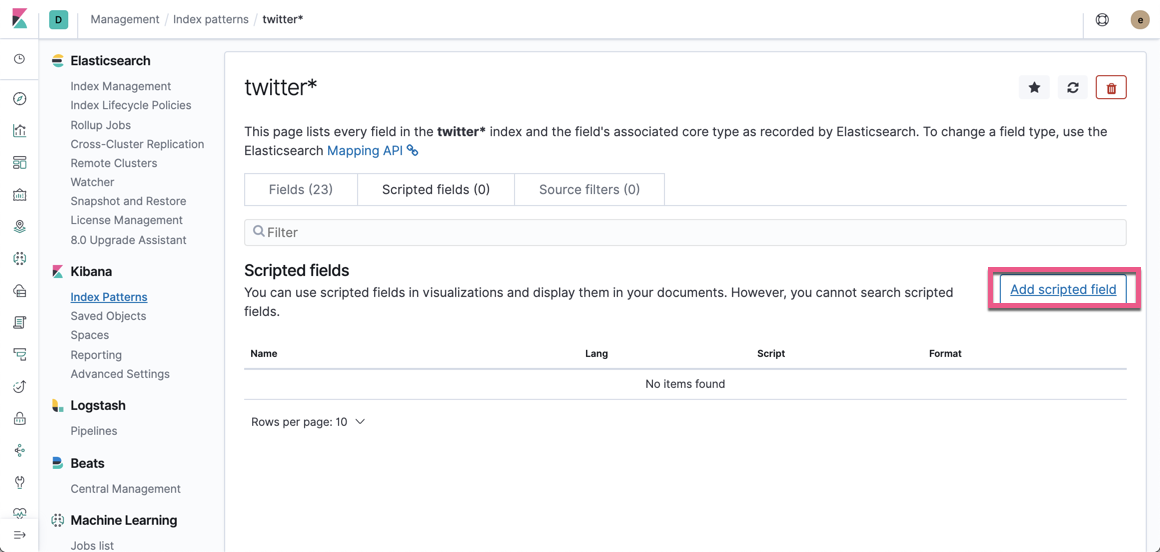Image resolution: width=1160 pixels, height=552 pixels.
Task: Refresh the field list icon button
Action: pyautogui.click(x=1073, y=87)
